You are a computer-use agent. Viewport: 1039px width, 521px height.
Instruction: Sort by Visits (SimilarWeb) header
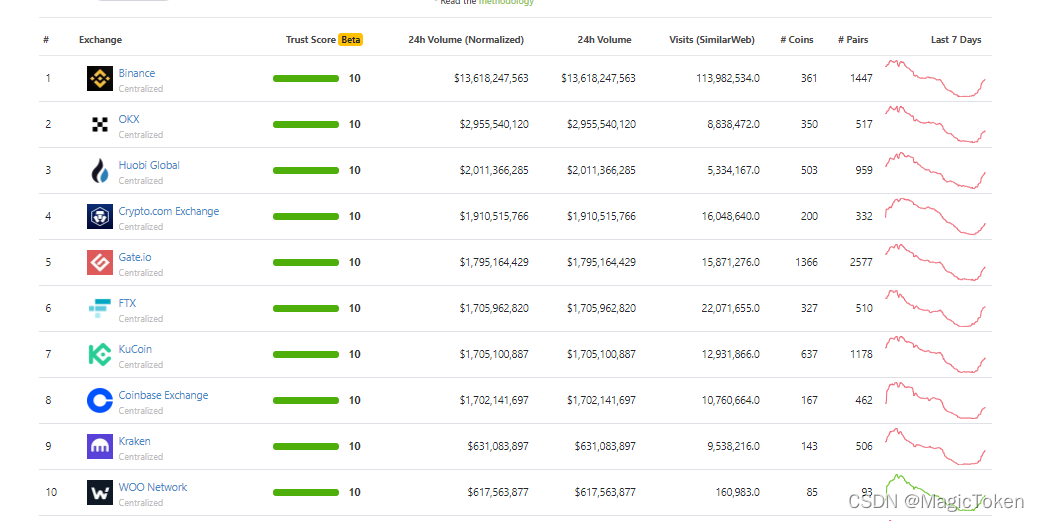(x=712, y=40)
